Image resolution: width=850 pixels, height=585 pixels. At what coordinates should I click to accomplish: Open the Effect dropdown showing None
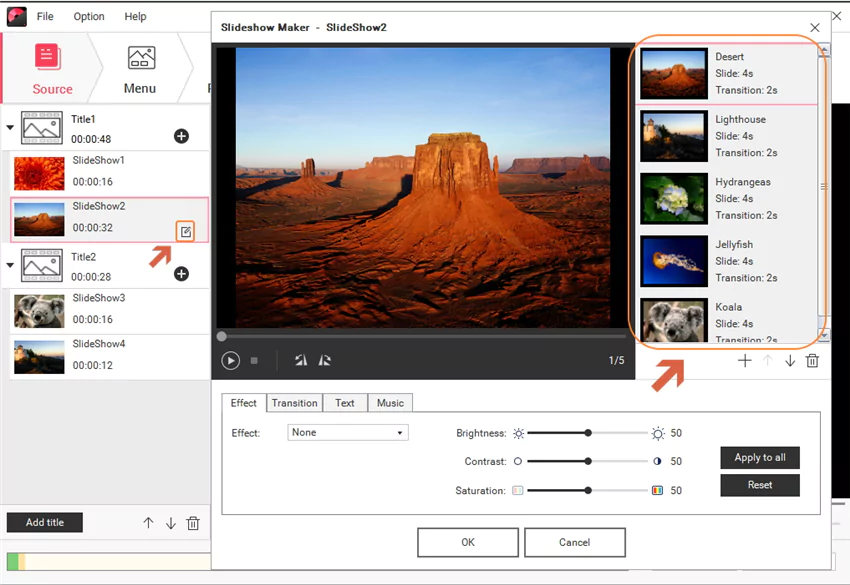tap(347, 432)
